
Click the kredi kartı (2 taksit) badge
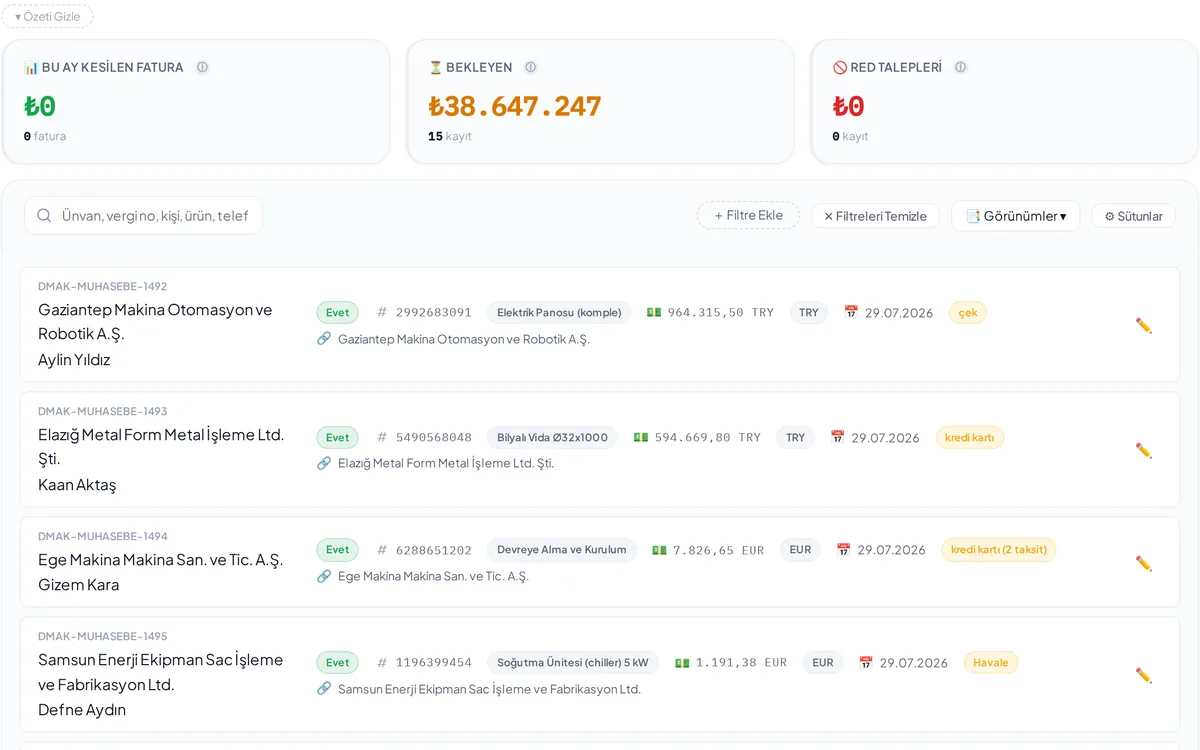pyautogui.click(x=999, y=549)
